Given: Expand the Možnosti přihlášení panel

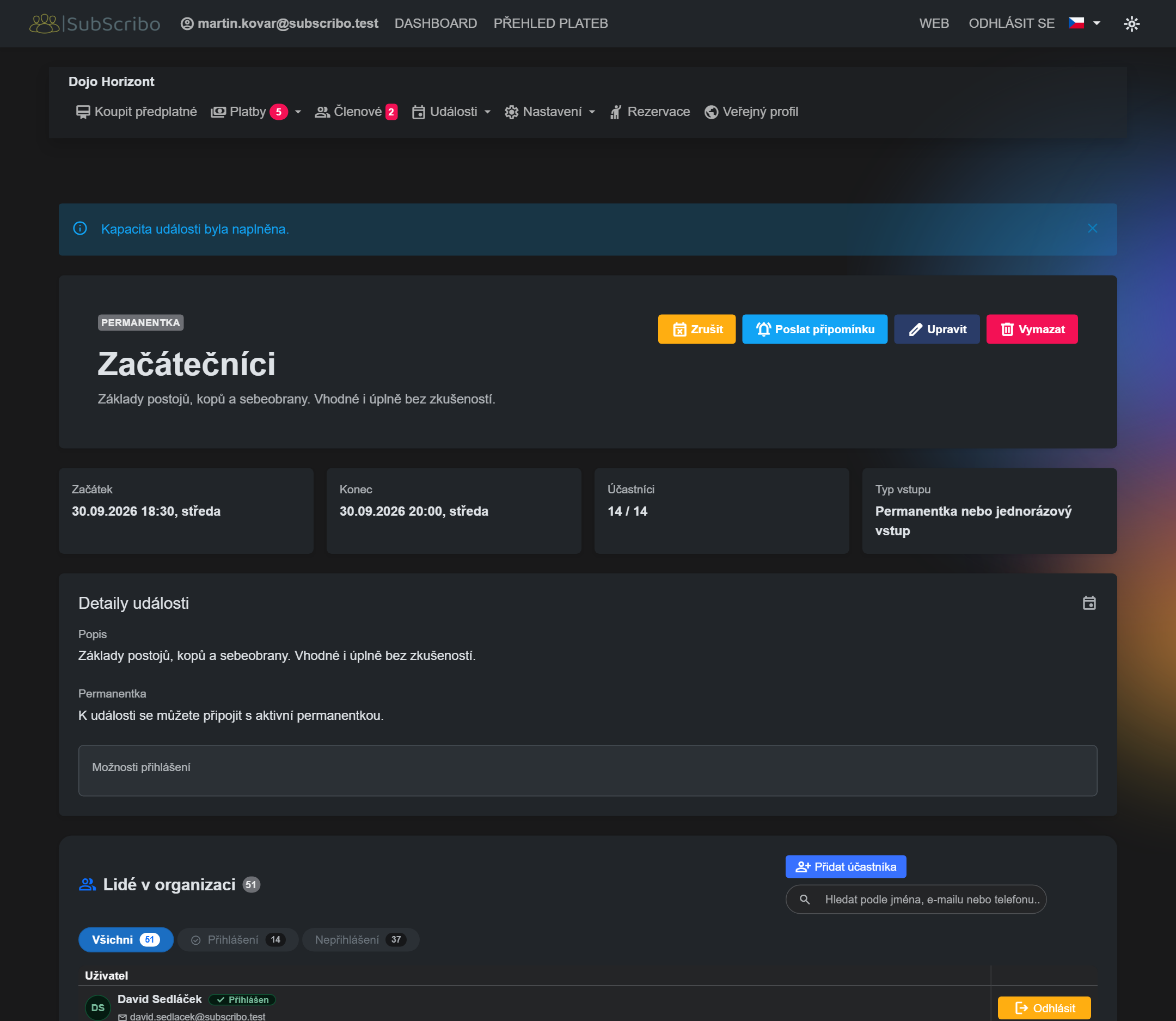Looking at the screenshot, I should coord(587,771).
